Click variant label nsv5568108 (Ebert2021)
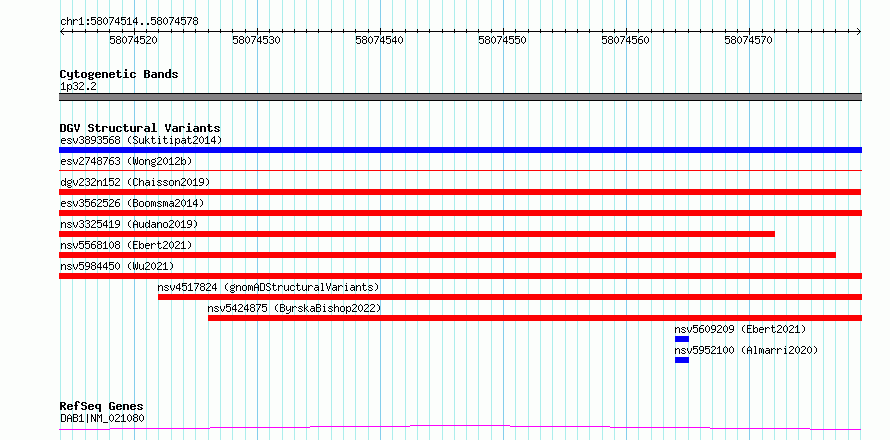Viewport: 890px width, 440px height. click(x=126, y=245)
